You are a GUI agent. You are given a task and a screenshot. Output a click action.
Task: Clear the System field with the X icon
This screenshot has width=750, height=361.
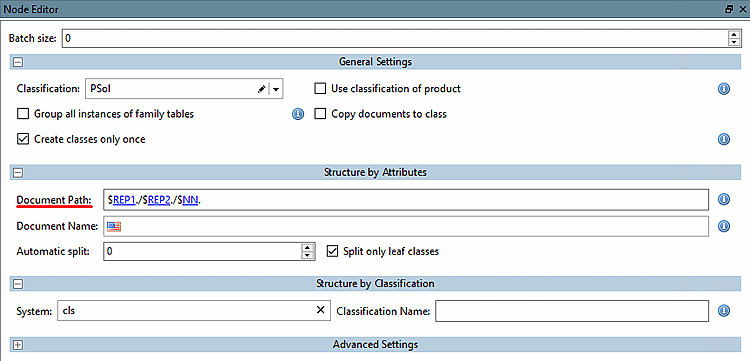pos(320,310)
